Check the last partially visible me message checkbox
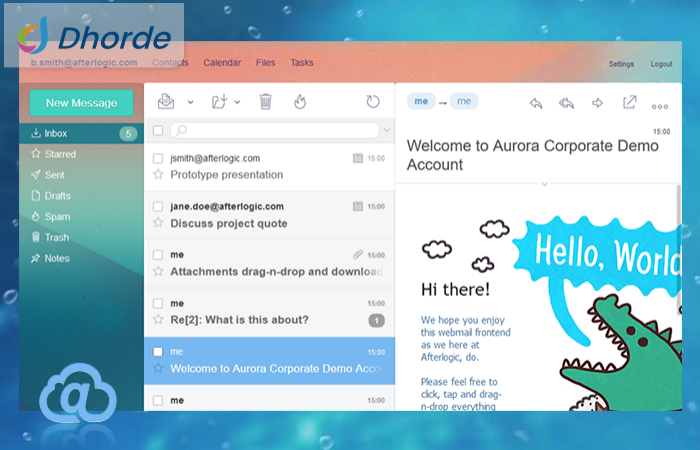The width and height of the screenshot is (700, 450). pos(158,400)
